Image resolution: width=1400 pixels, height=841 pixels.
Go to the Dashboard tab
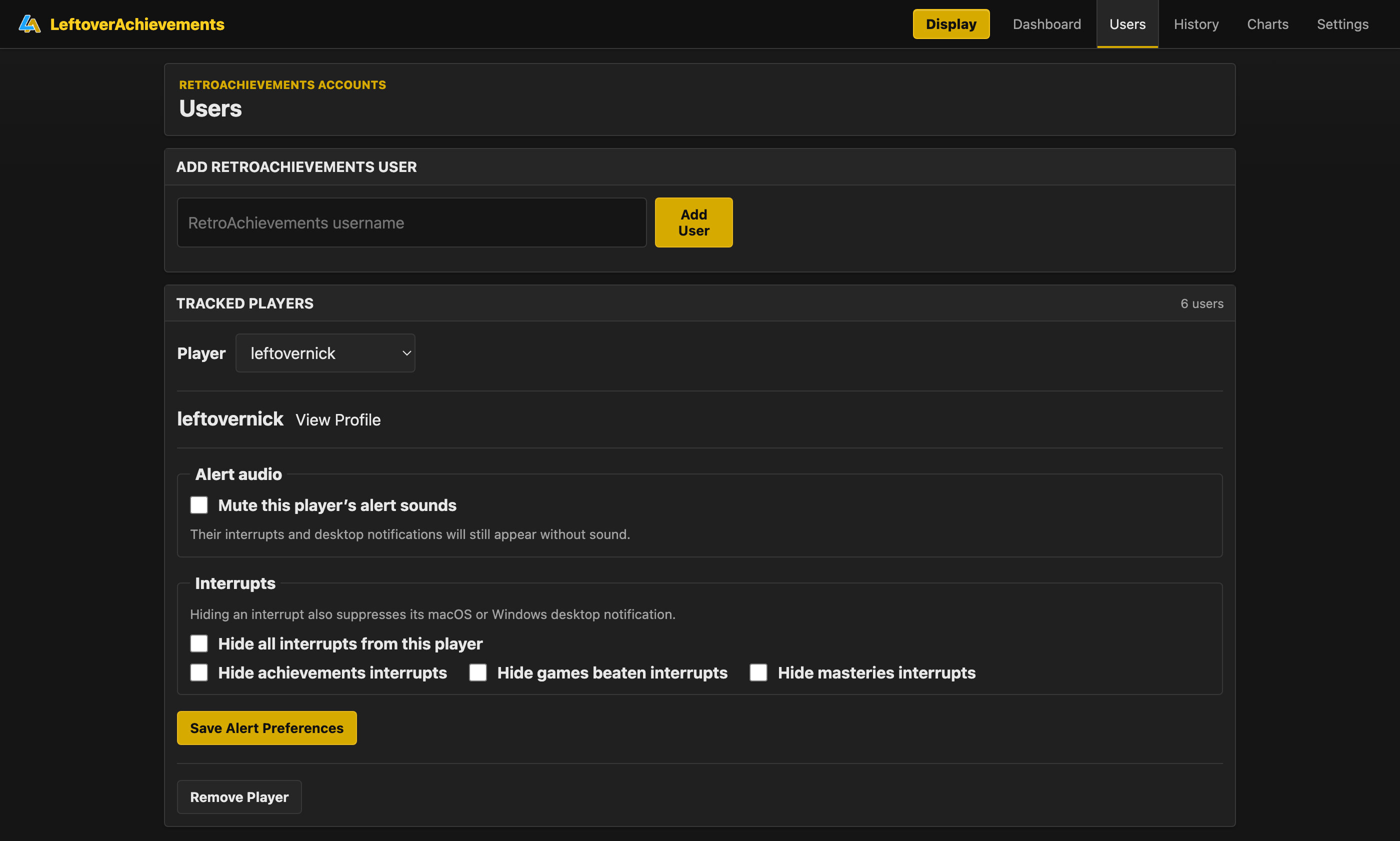[x=1046, y=24]
